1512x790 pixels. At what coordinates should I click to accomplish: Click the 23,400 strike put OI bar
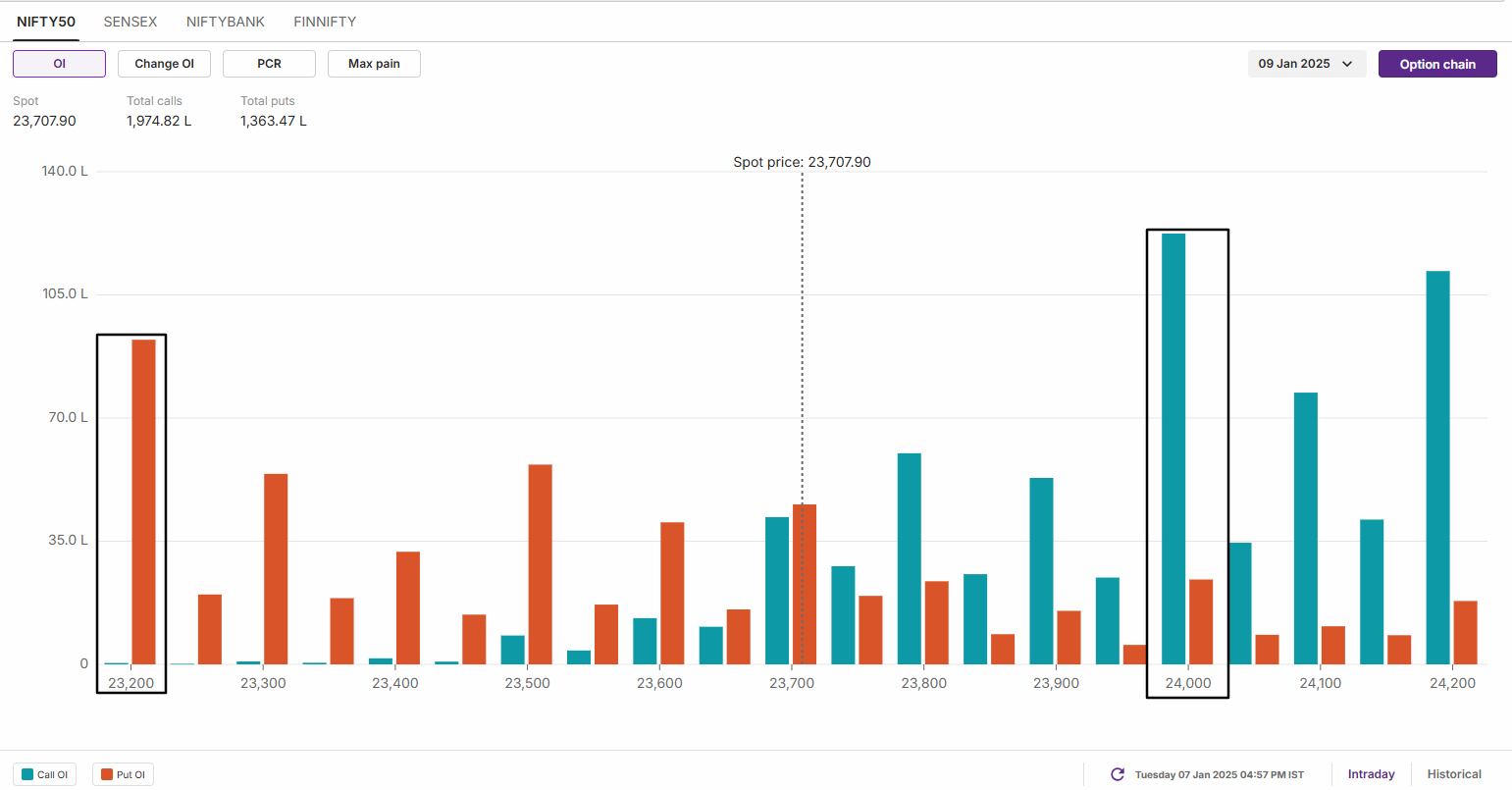click(408, 607)
